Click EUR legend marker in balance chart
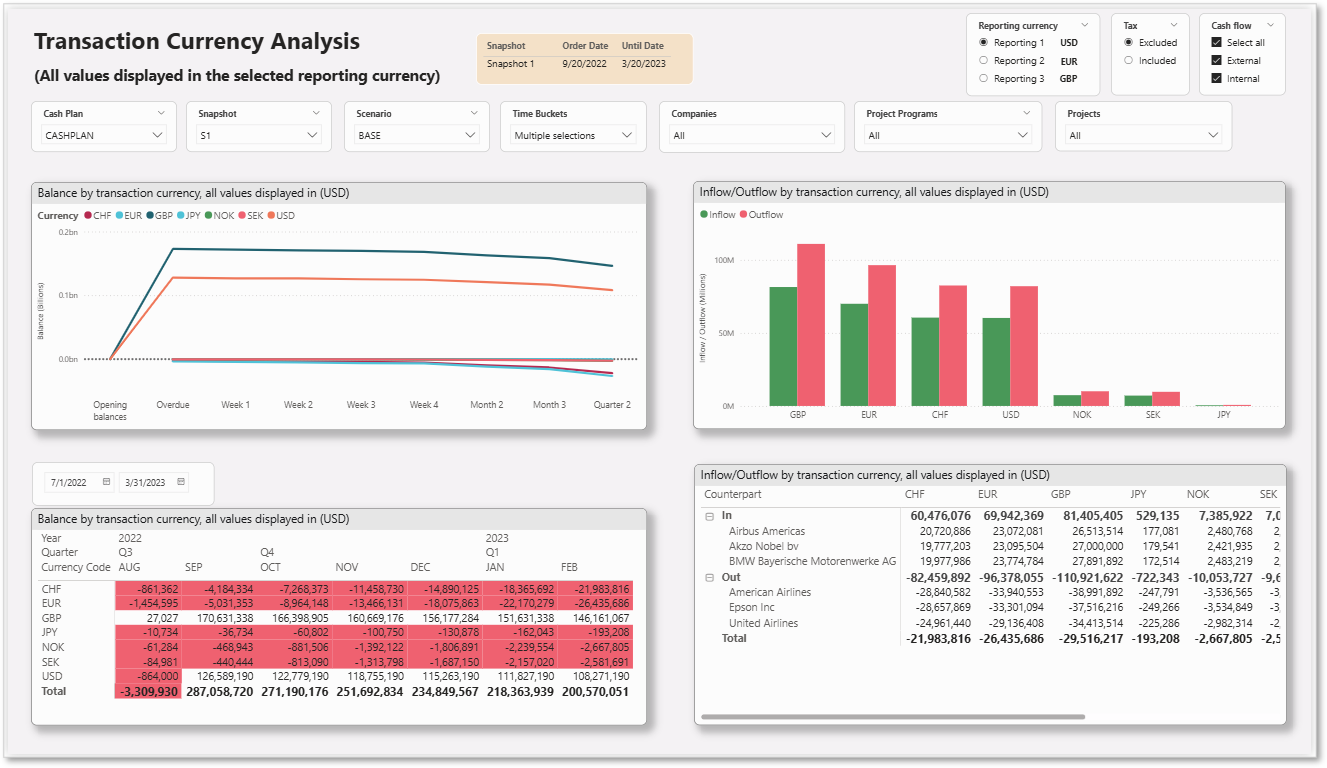 [120, 216]
